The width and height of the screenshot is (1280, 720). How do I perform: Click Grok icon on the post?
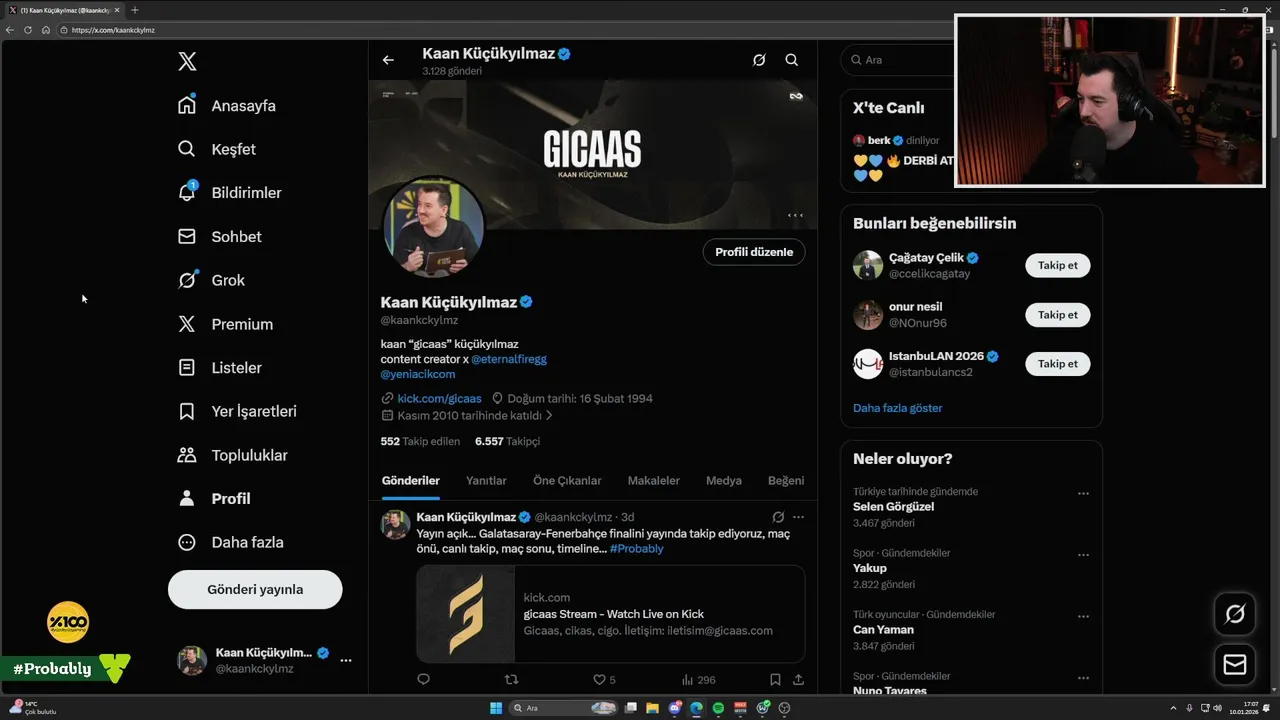coord(778,517)
